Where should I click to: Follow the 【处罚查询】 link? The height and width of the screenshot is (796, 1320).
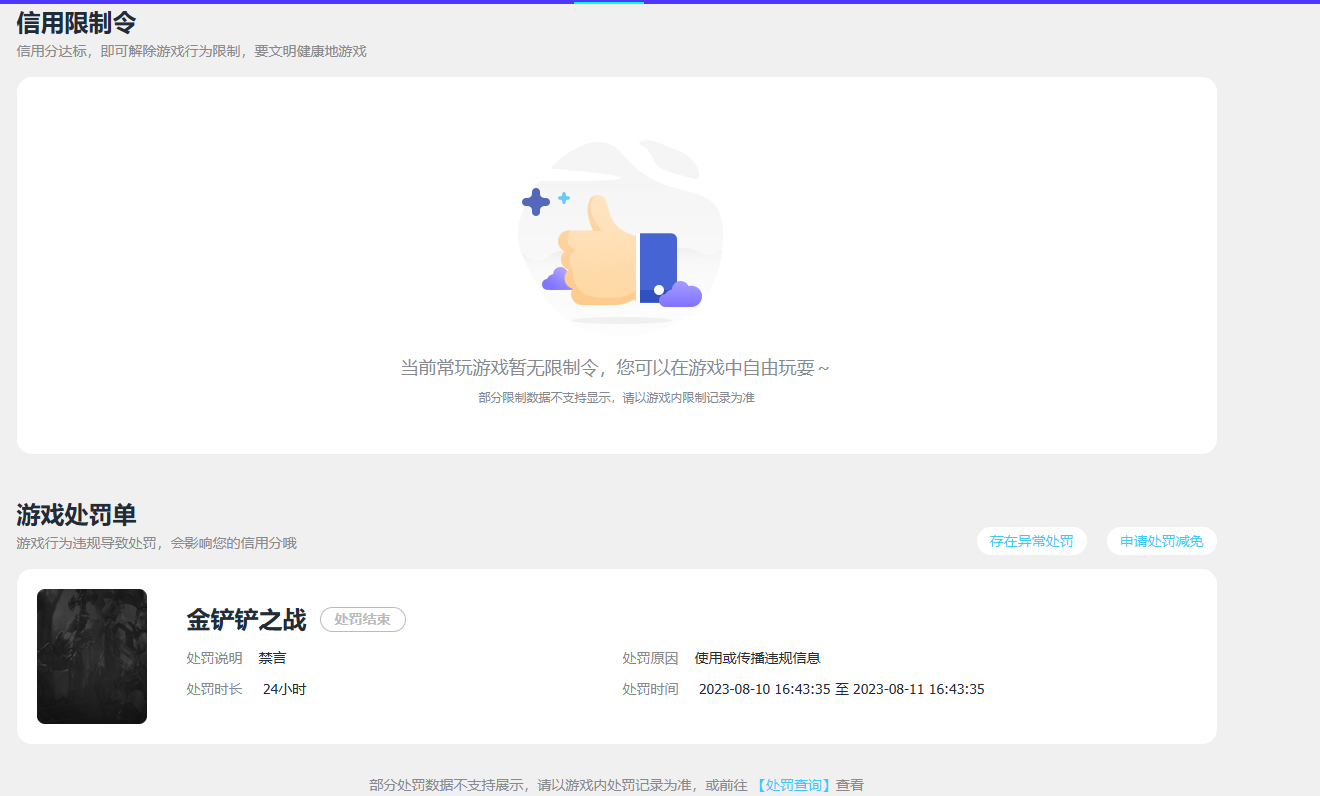coord(792,785)
